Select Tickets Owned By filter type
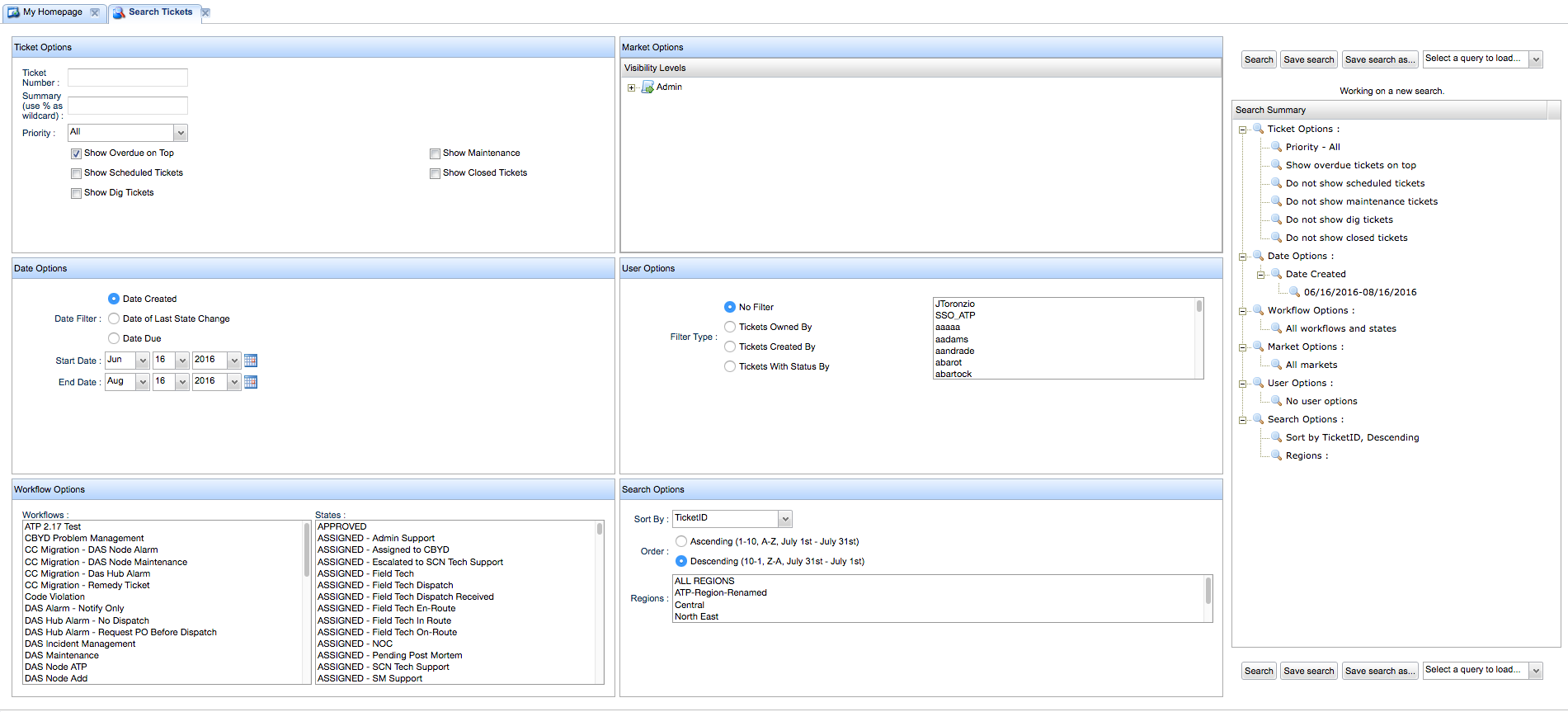The image size is (1568, 712). pos(730,327)
